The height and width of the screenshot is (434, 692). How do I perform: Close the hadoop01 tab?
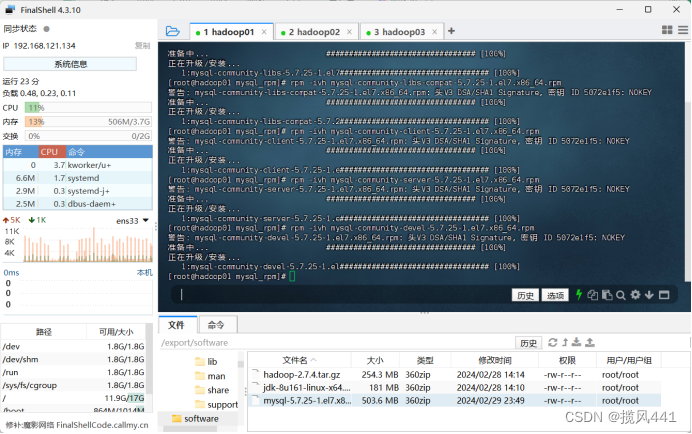pyautogui.click(x=264, y=32)
